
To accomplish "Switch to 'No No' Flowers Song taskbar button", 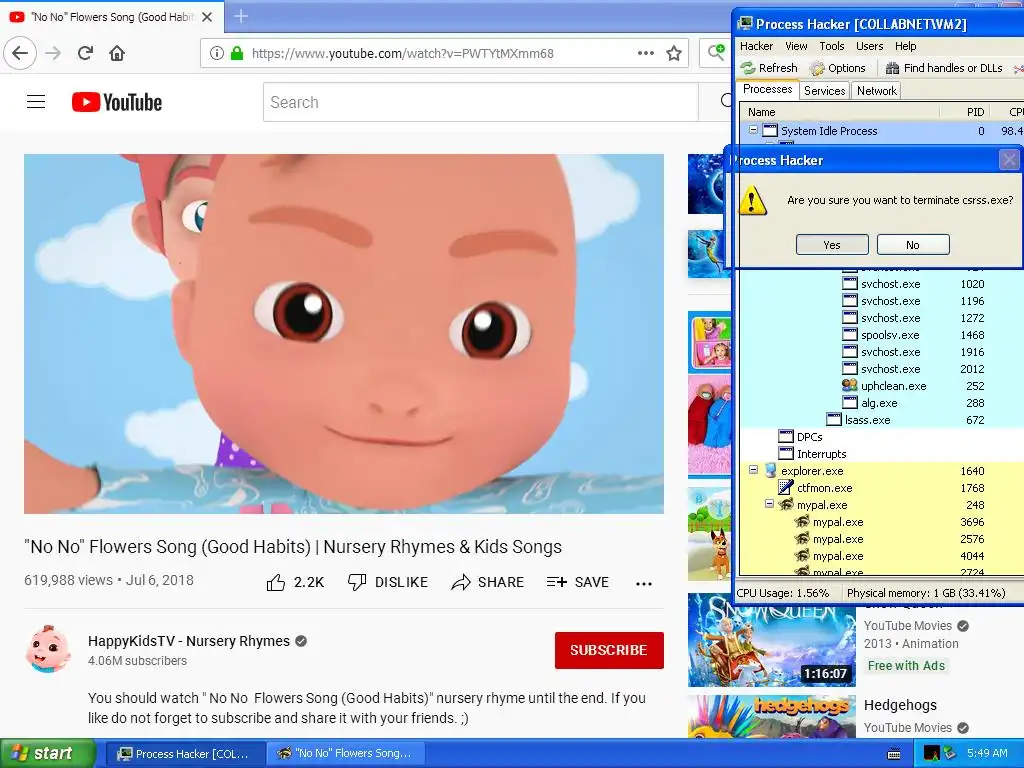I will (x=346, y=754).
